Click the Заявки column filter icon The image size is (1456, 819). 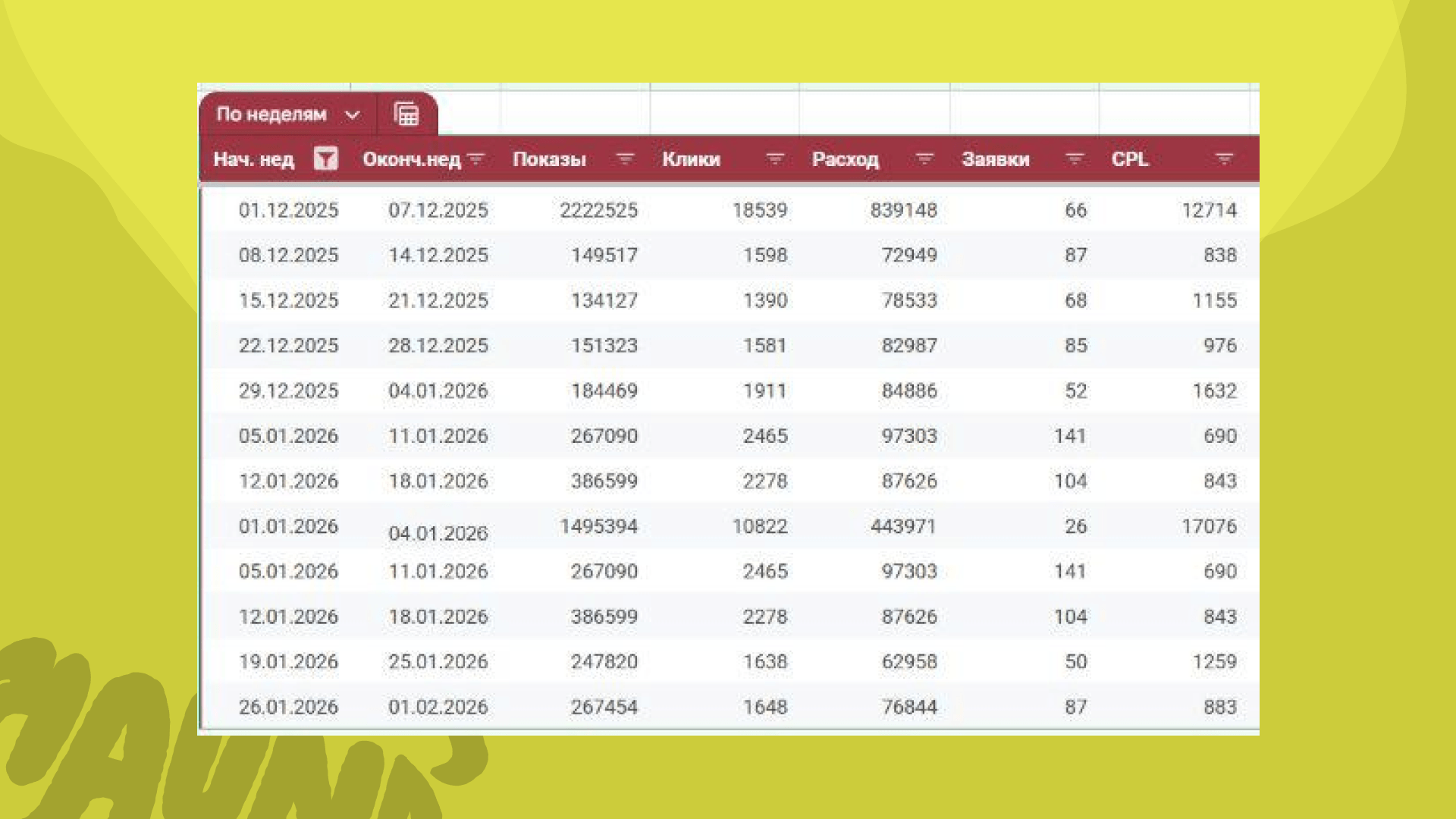pyautogui.click(x=1074, y=159)
